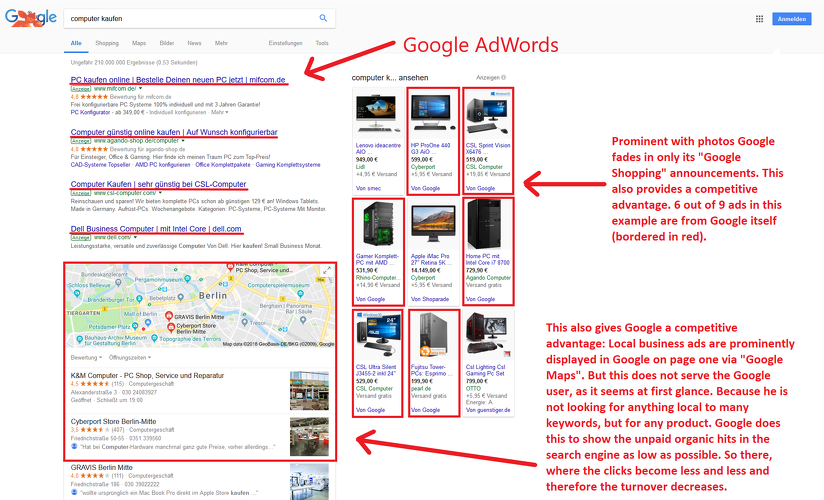Switch to the News tab

click(x=194, y=43)
